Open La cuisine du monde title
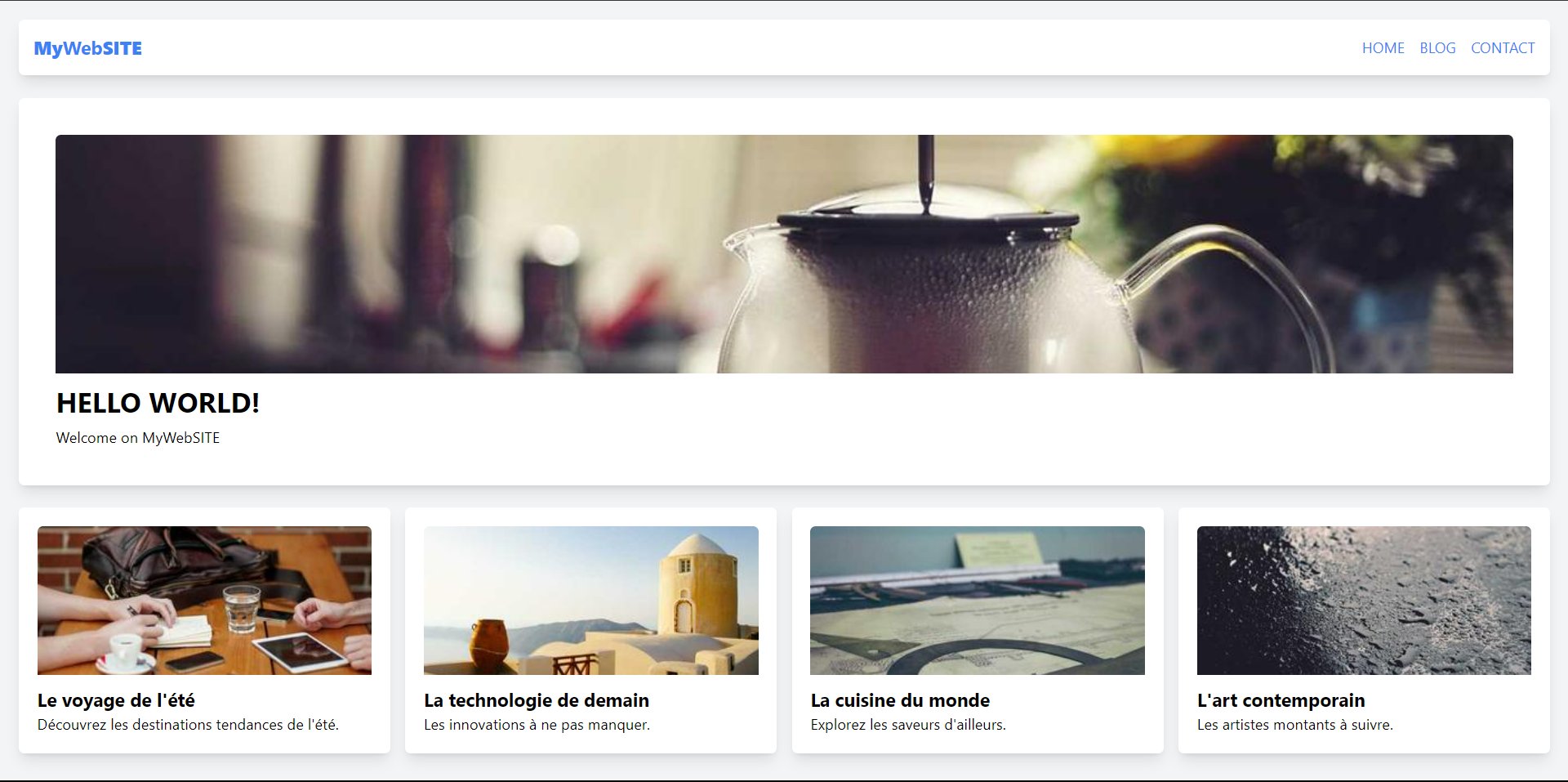The image size is (1568, 782). (900, 700)
